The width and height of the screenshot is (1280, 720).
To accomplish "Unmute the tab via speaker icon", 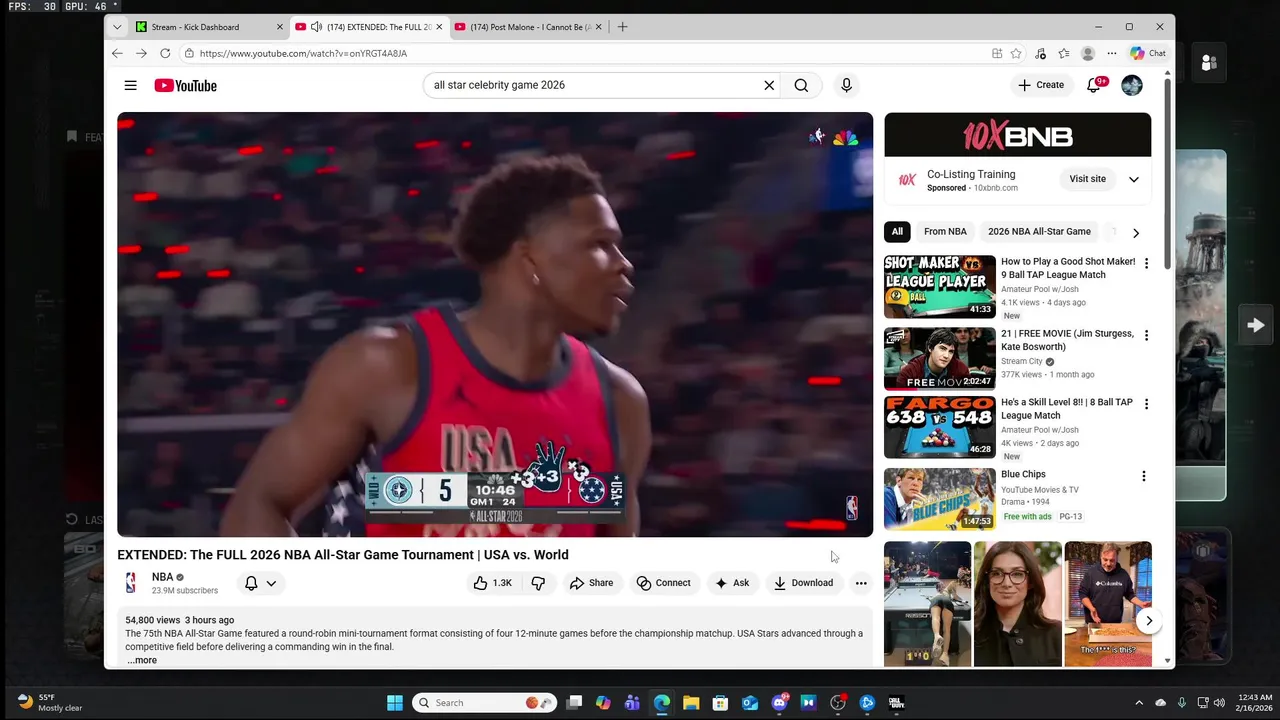I will tap(316, 27).
